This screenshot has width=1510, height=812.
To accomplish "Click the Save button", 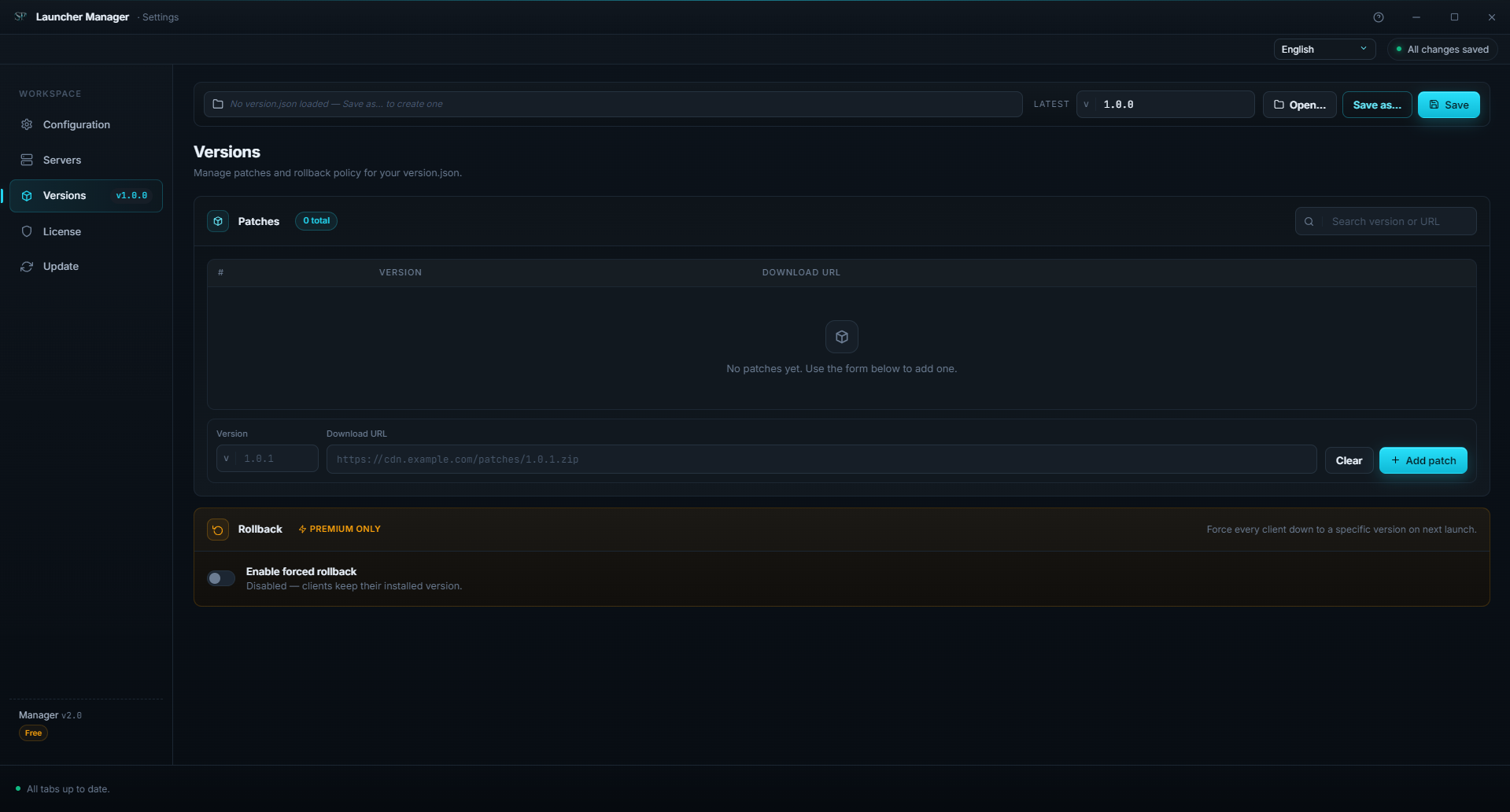I will point(1449,105).
